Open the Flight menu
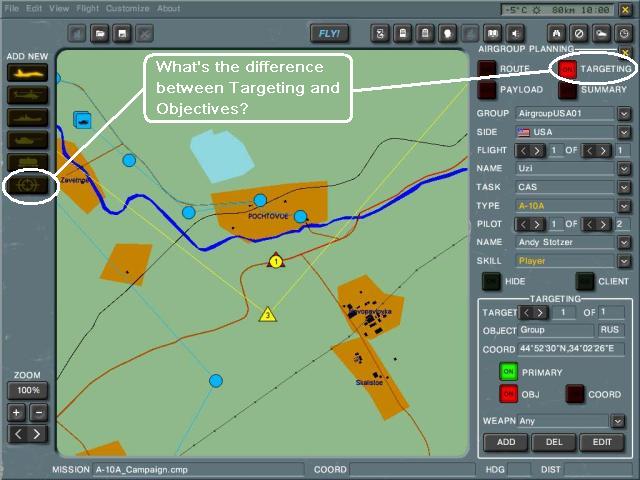 point(88,8)
